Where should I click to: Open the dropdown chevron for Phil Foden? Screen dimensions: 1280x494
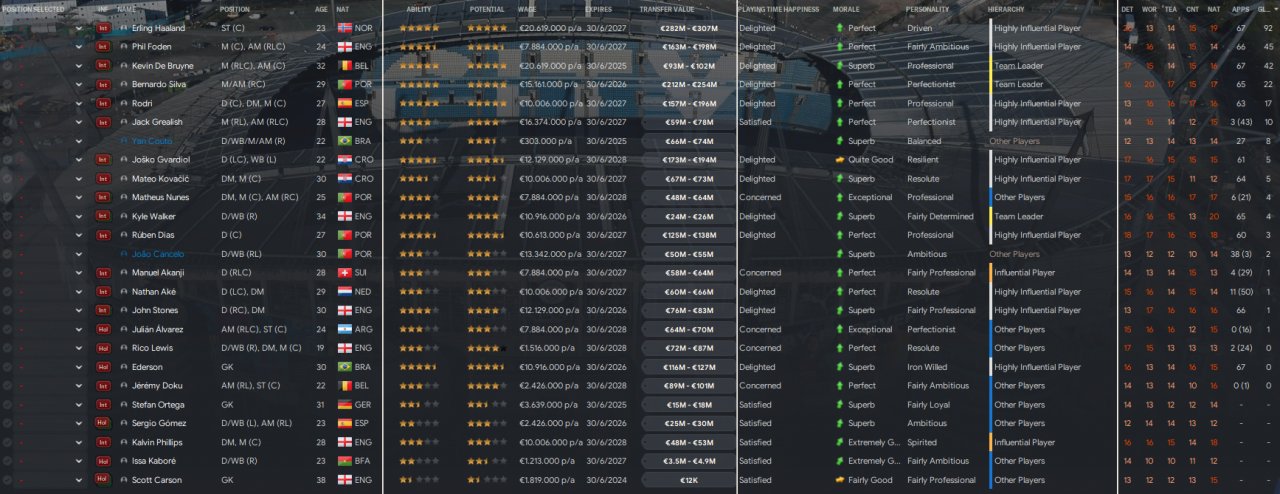79,47
